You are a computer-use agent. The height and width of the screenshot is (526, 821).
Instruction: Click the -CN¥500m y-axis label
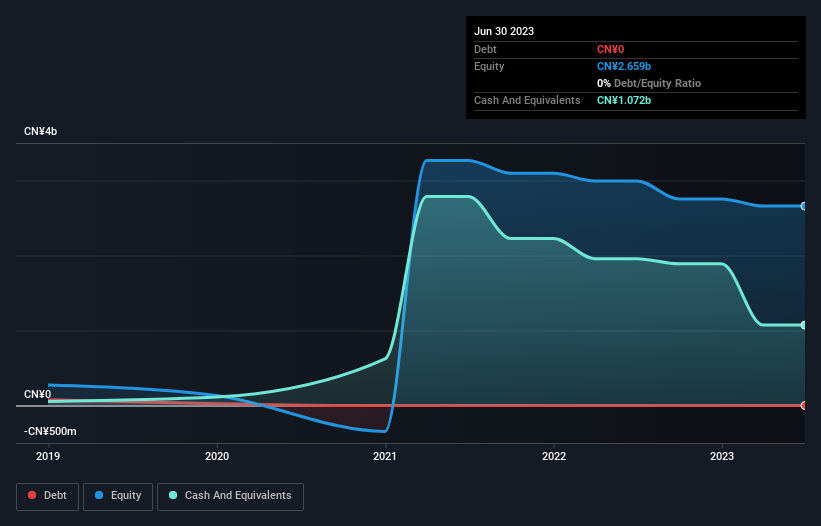tap(50, 431)
